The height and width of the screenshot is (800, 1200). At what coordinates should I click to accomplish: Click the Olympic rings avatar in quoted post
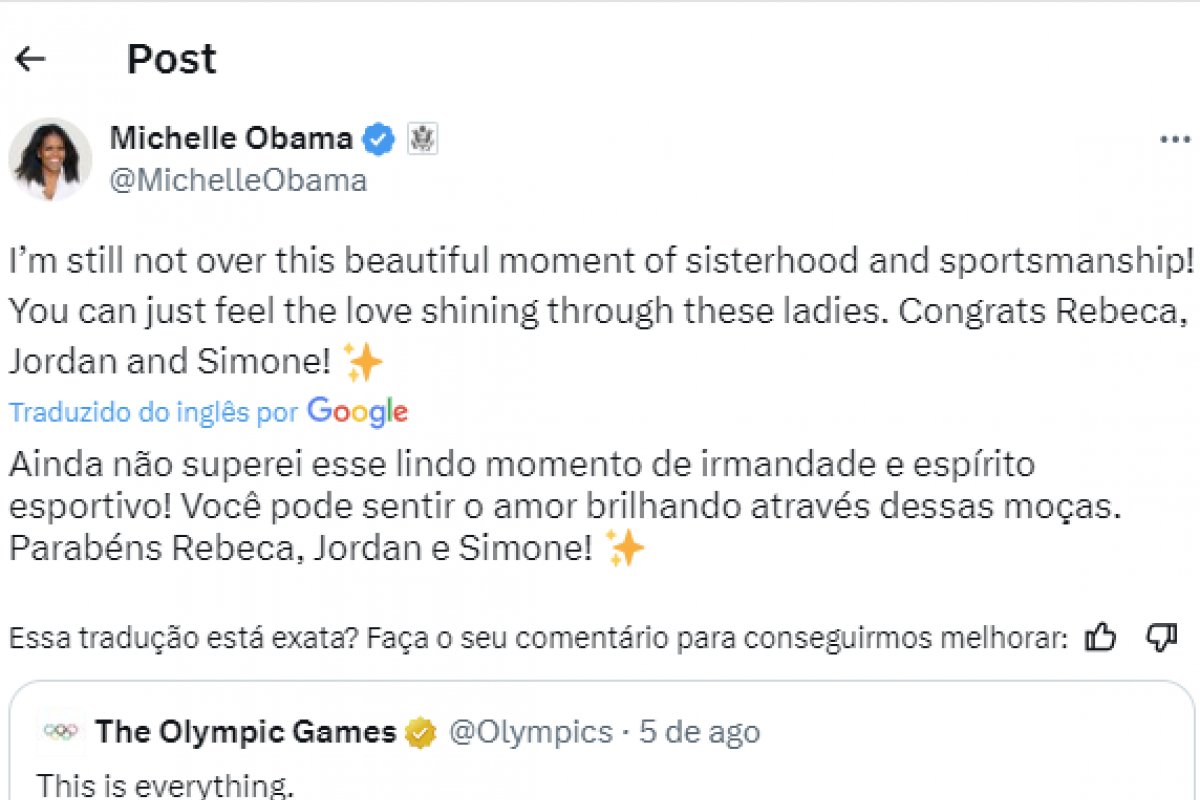(62, 731)
